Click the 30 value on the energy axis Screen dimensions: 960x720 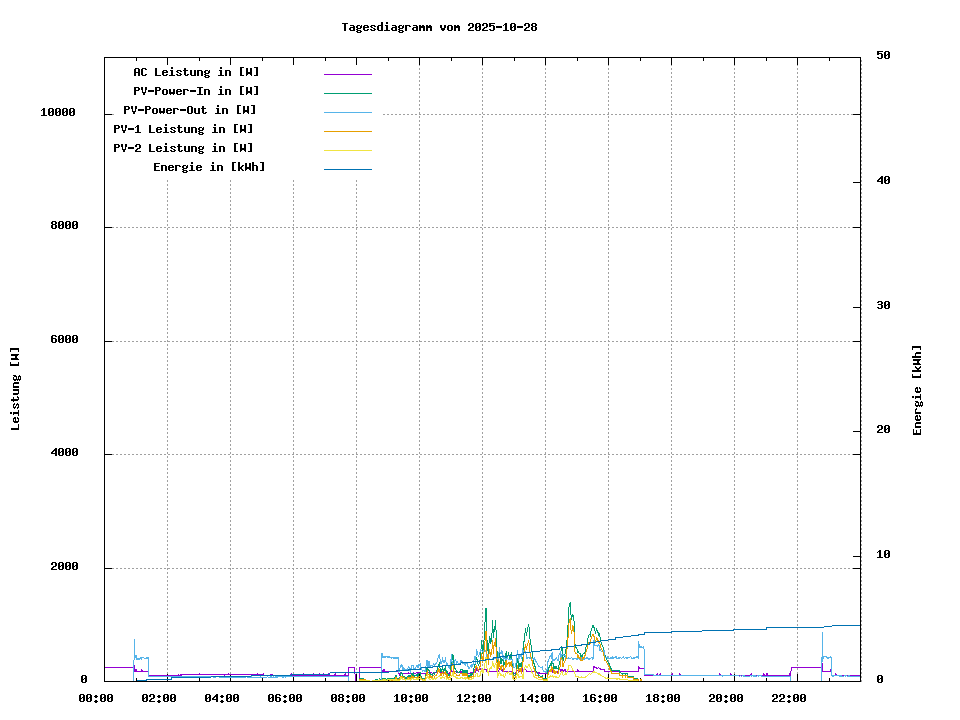click(x=883, y=306)
